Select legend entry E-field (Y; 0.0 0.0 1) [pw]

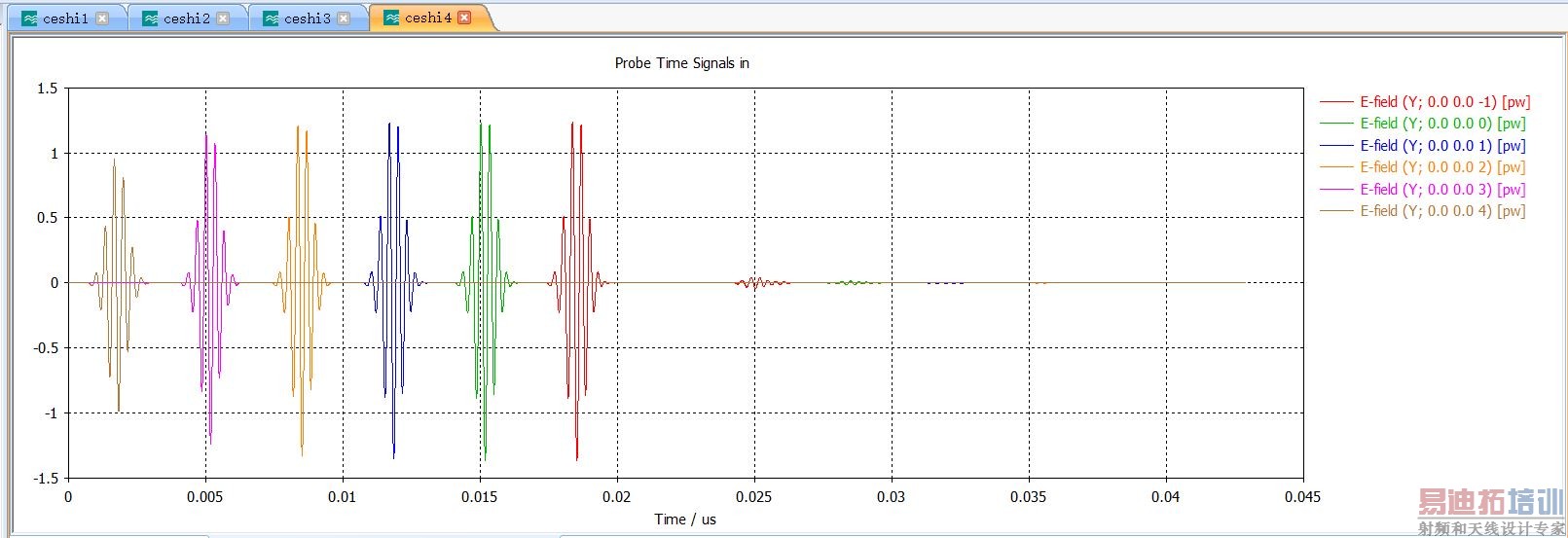click(1423, 145)
